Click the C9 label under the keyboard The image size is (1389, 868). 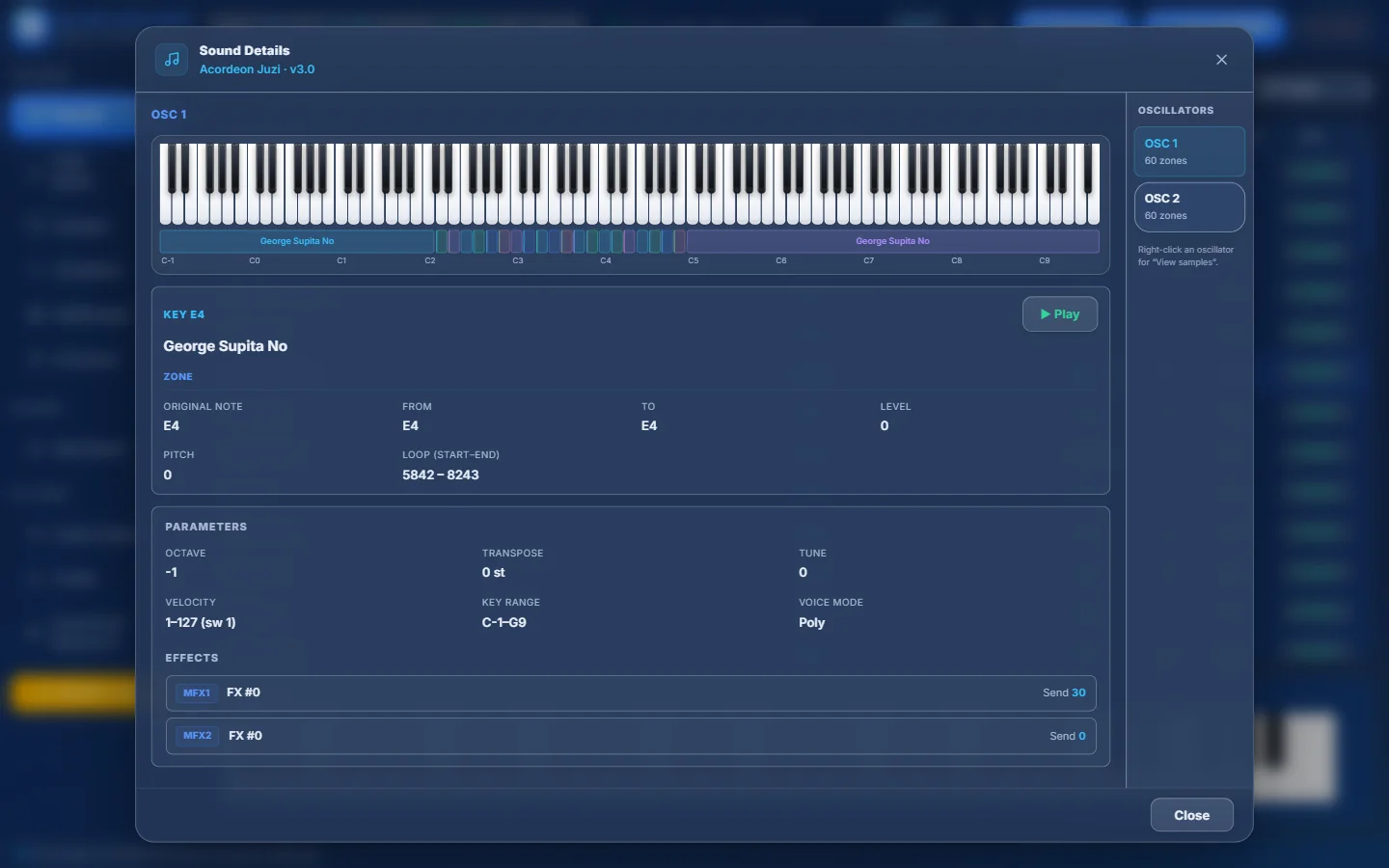pos(1045,260)
